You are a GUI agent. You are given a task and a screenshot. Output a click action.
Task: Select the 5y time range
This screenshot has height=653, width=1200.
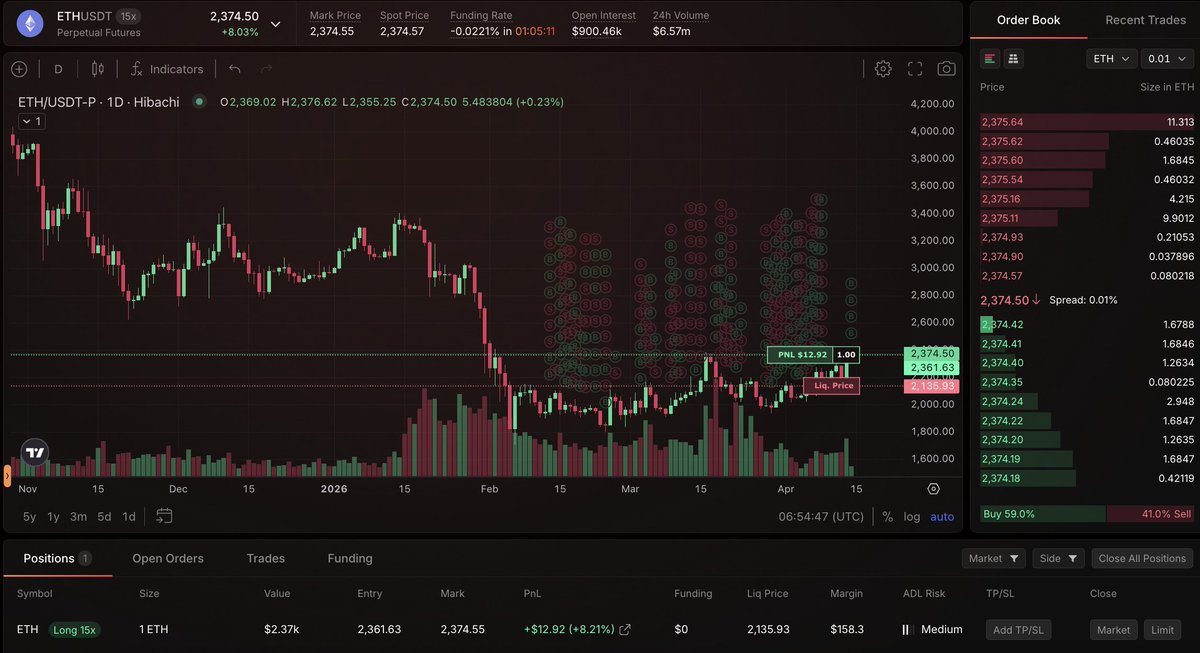[x=30, y=517]
